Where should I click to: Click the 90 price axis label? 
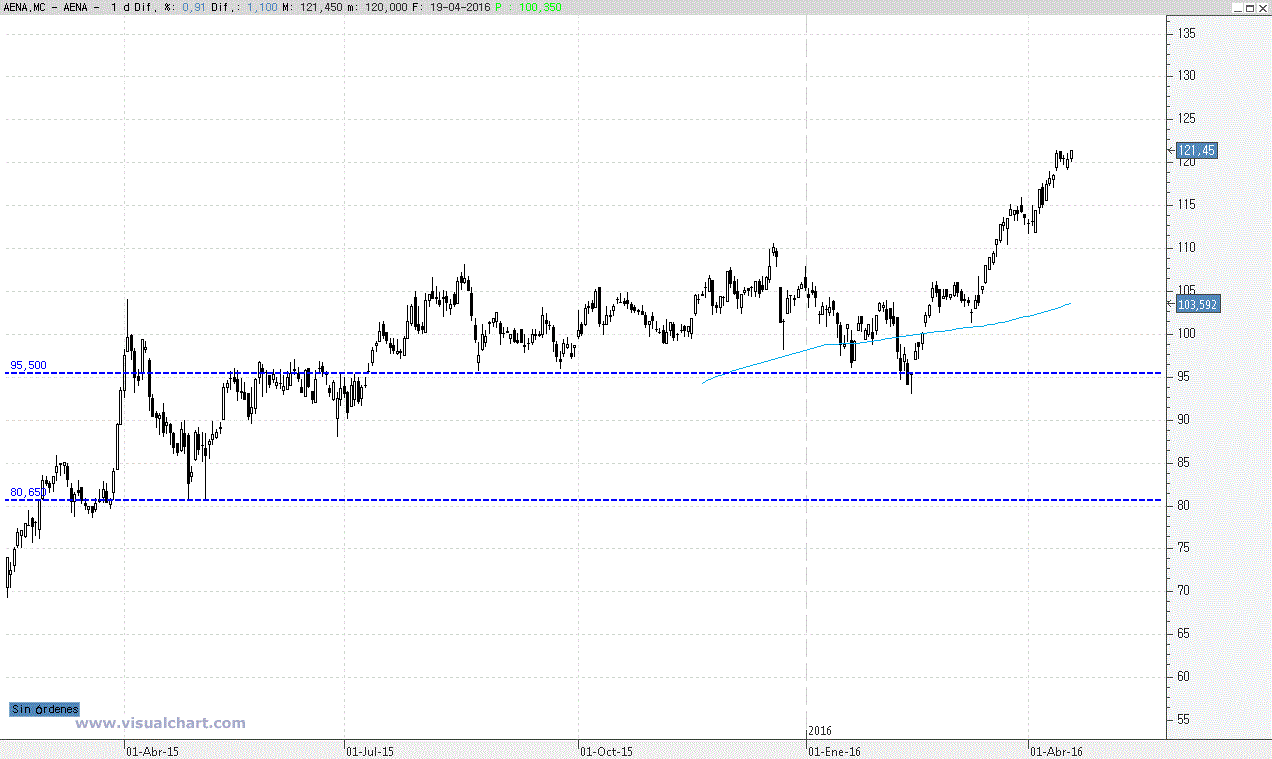tap(1184, 420)
